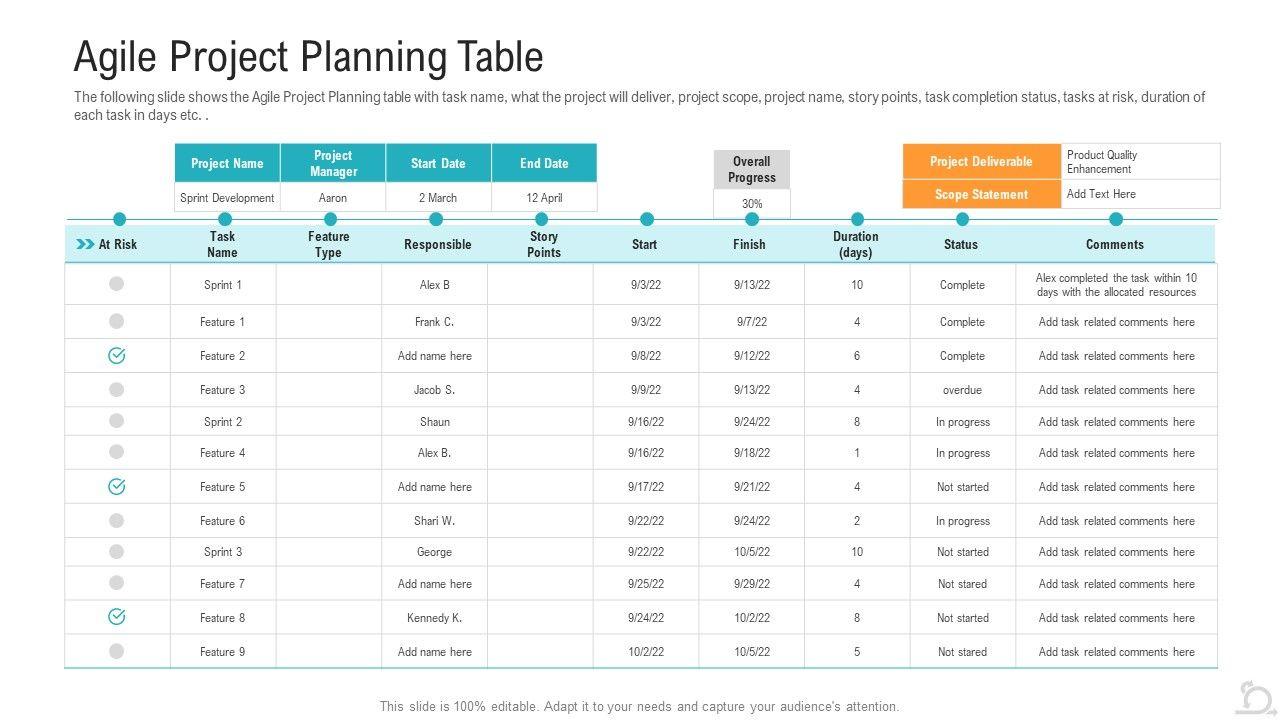Click the timeline dot above the Status column
Screen dimensions: 1280x720
[962, 219]
